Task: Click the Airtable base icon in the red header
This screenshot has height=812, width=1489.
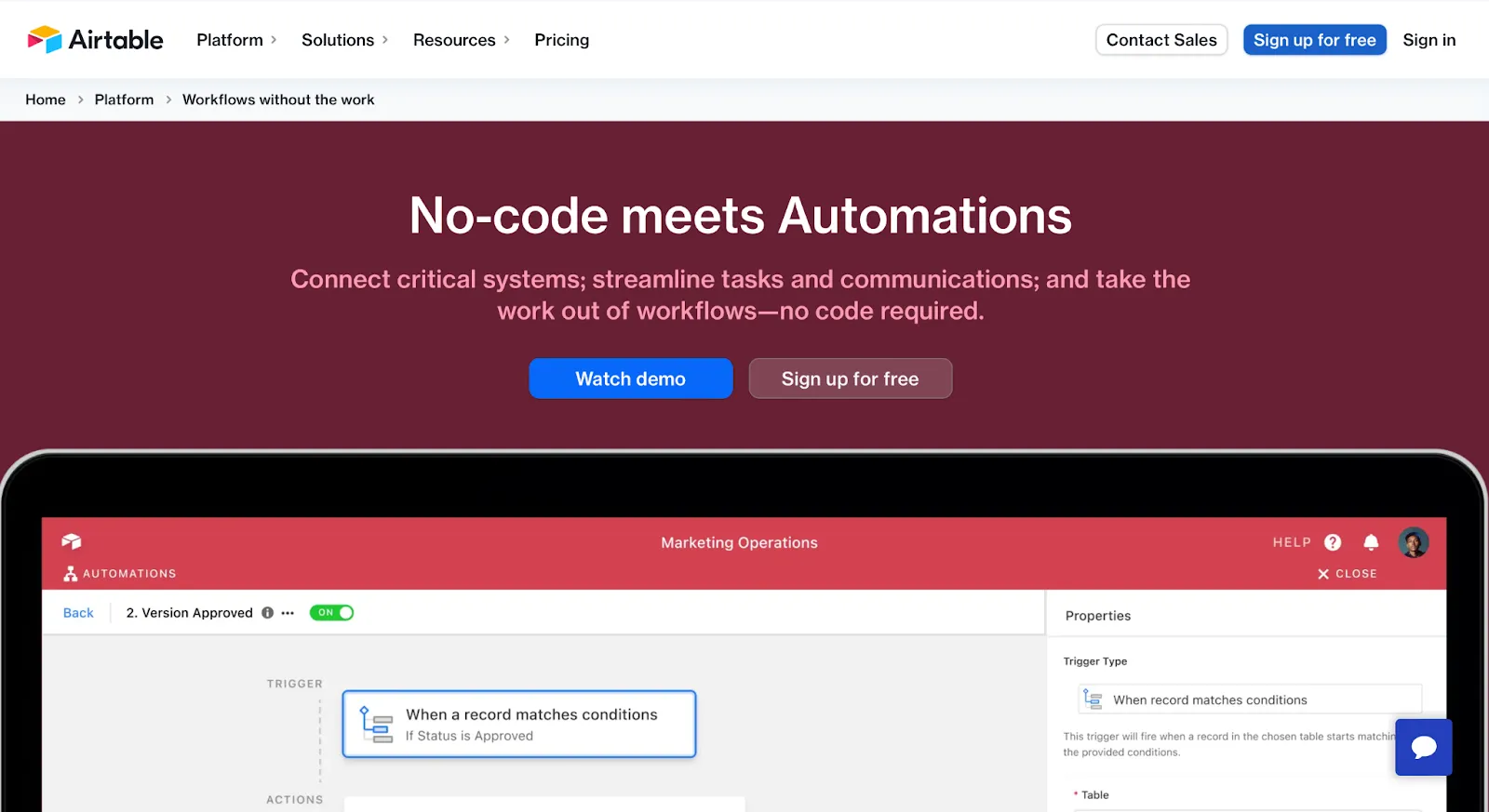Action: [x=72, y=541]
